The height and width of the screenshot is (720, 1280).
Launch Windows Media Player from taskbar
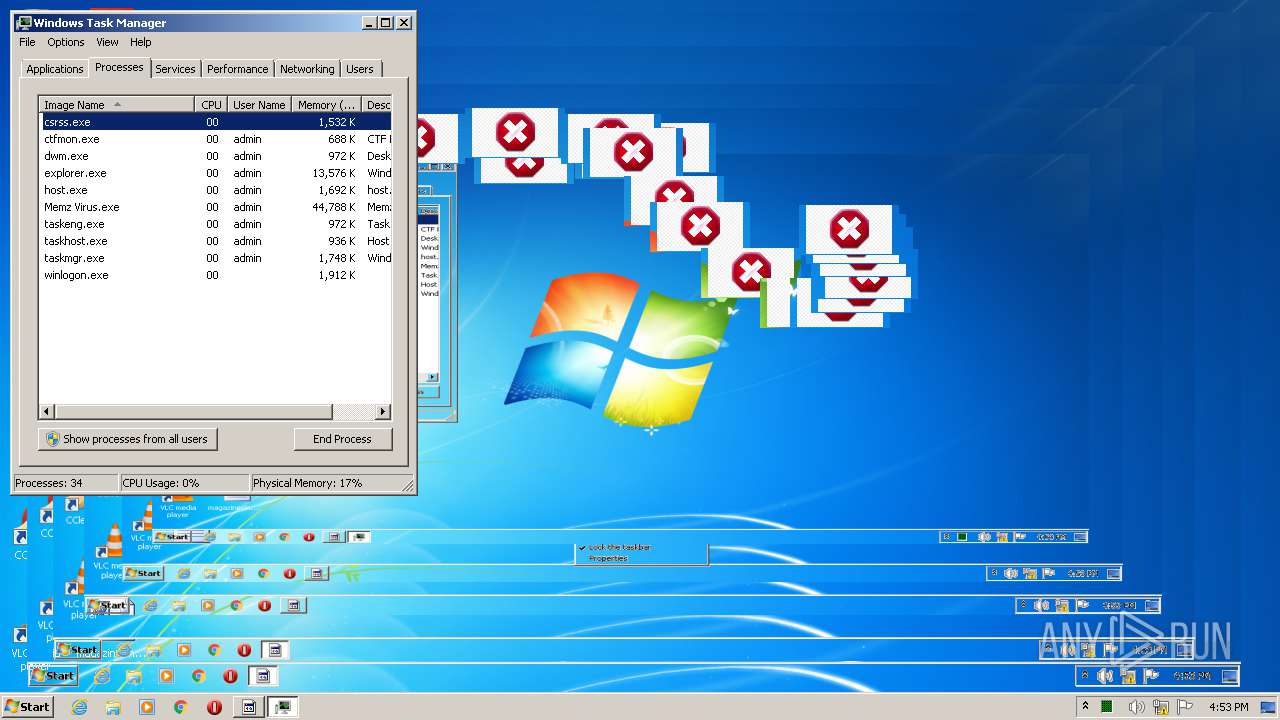[x=147, y=707]
